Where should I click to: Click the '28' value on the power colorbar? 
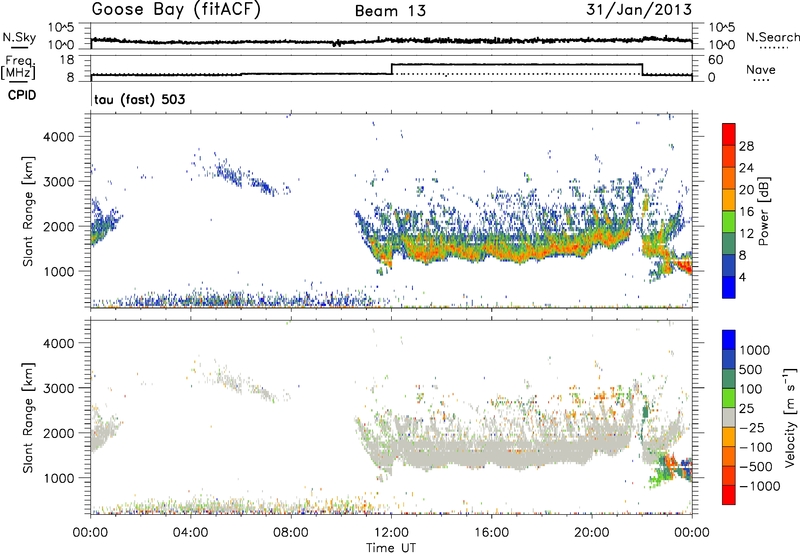[746, 146]
